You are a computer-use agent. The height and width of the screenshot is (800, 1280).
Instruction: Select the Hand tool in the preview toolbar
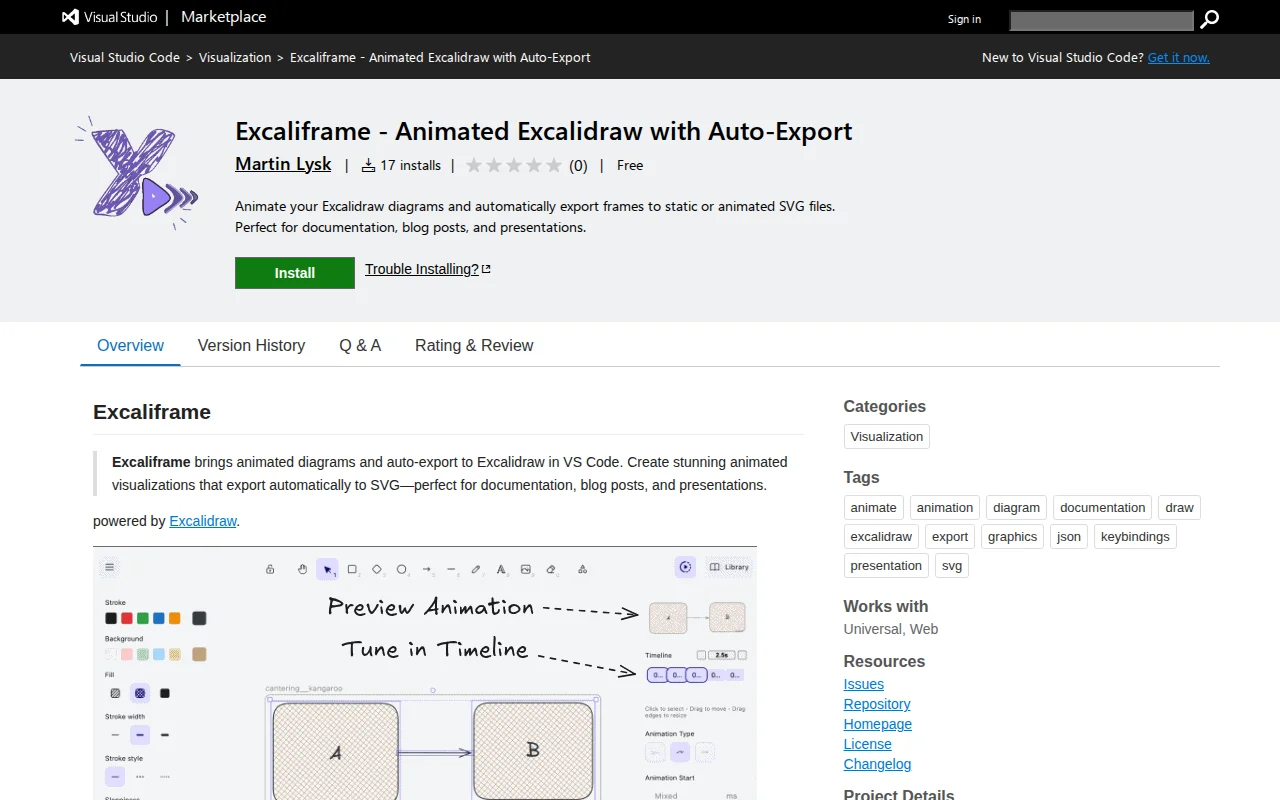pos(302,569)
